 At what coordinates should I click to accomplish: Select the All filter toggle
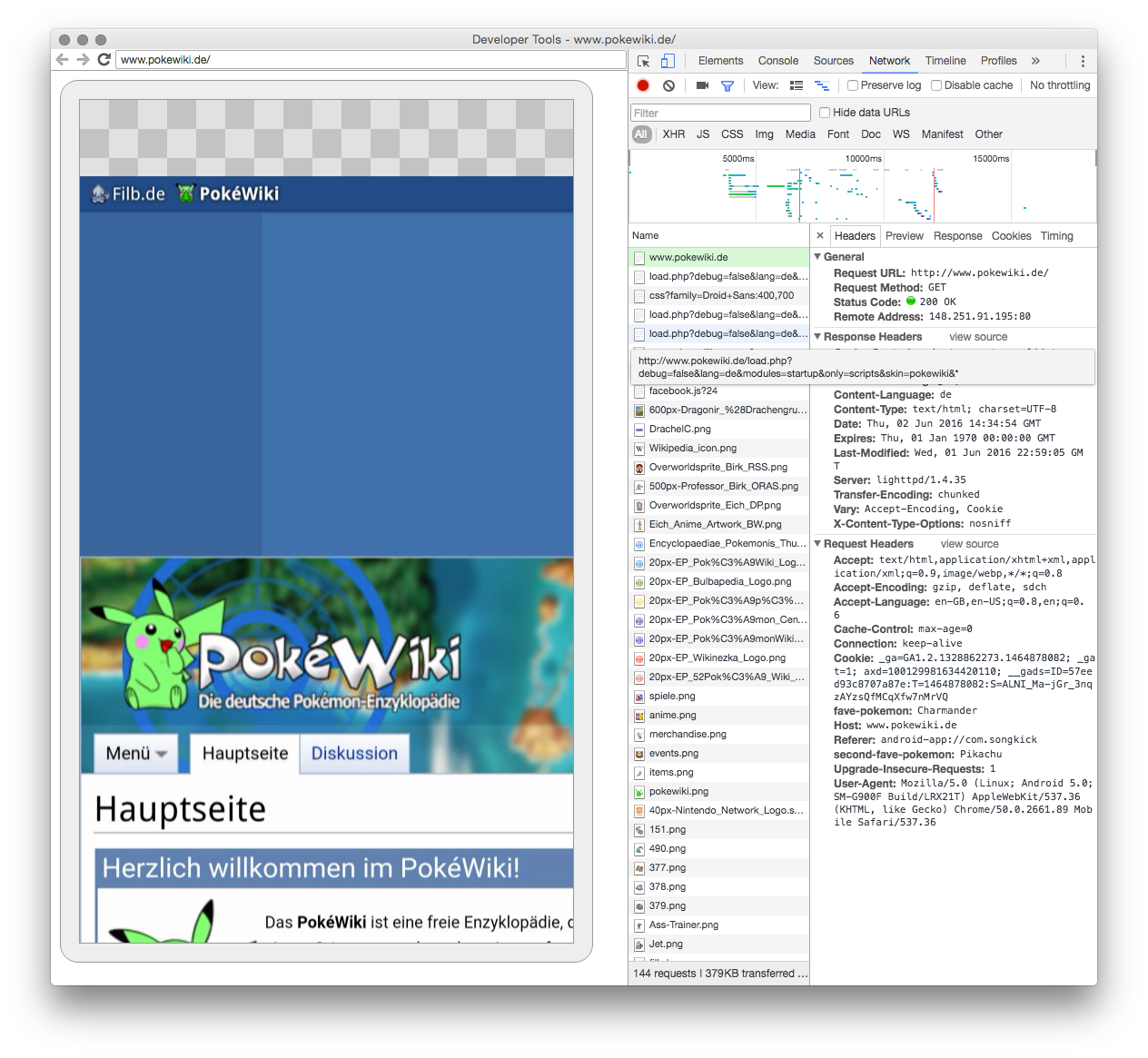pos(641,134)
